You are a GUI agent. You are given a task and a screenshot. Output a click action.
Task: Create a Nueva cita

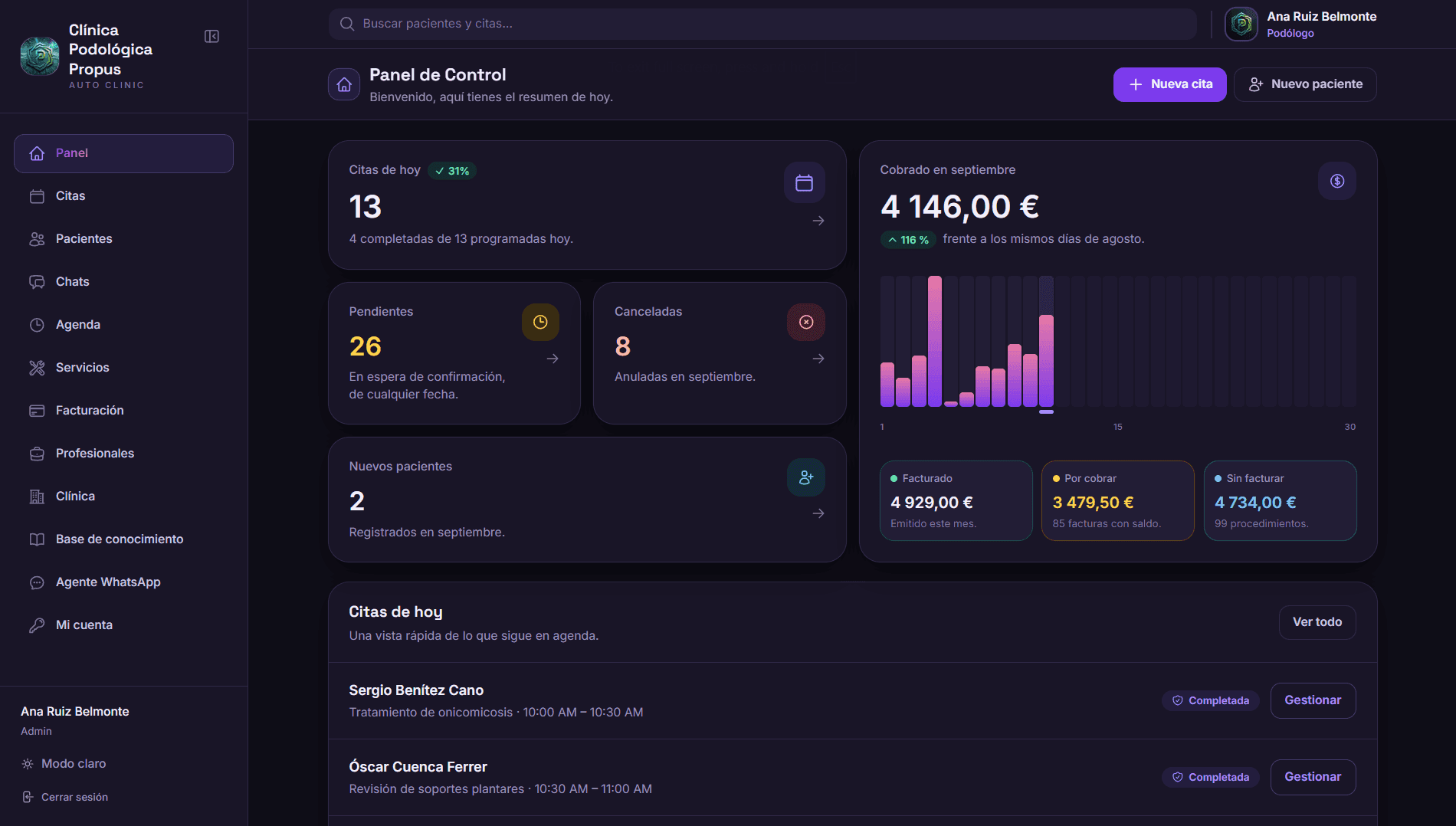click(1169, 84)
